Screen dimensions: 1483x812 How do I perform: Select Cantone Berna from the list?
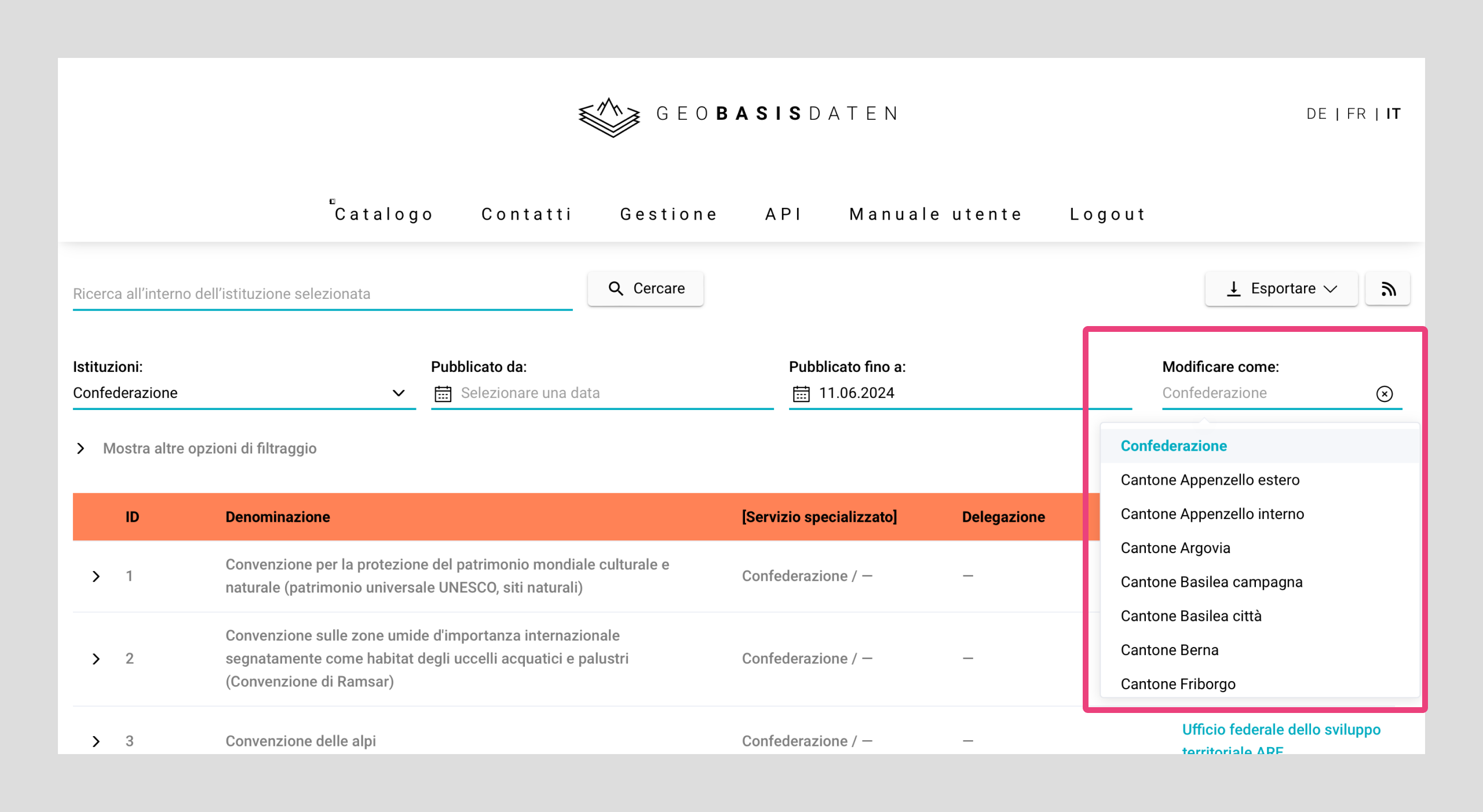[x=1170, y=650]
